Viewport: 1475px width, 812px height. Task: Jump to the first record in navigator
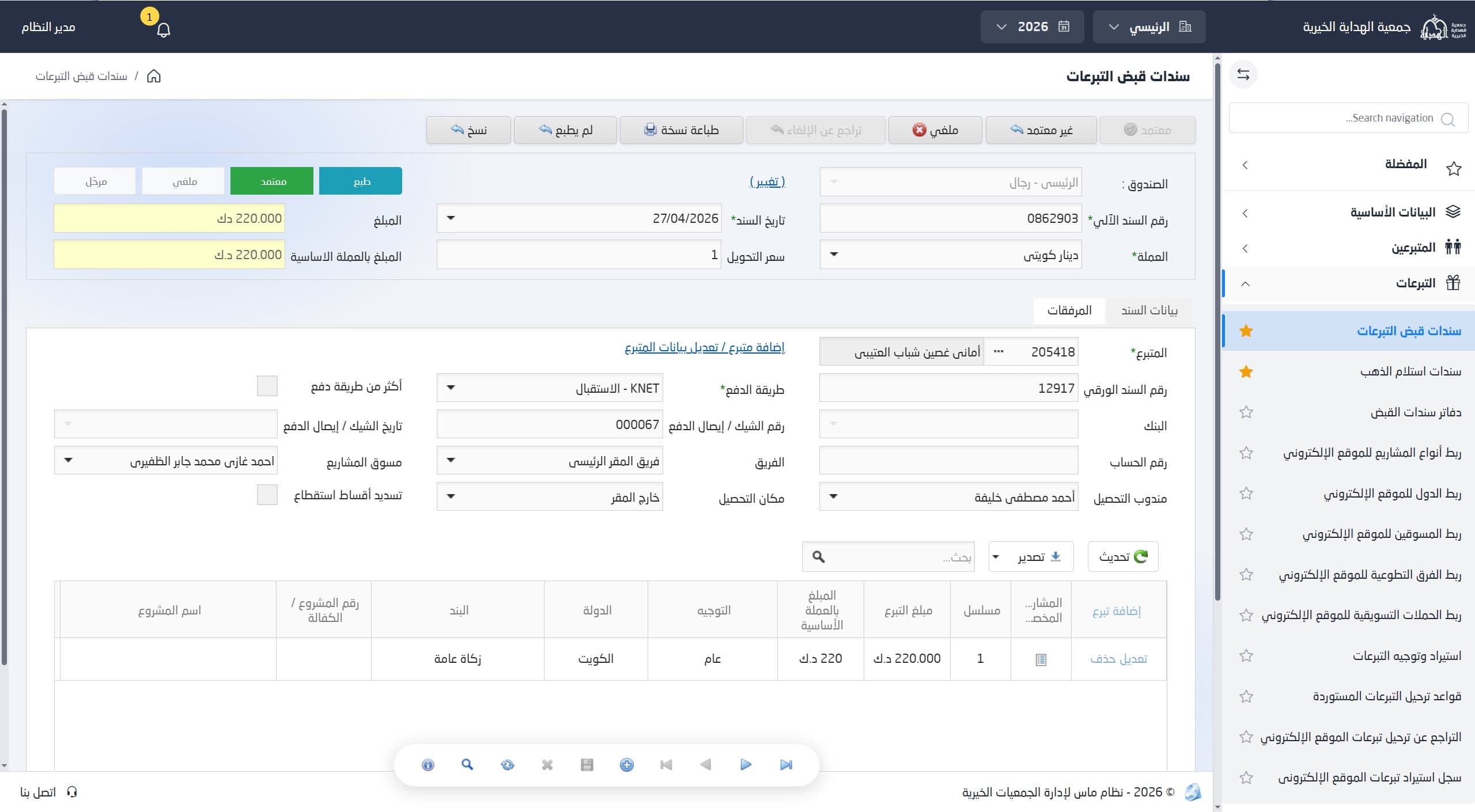(666, 765)
